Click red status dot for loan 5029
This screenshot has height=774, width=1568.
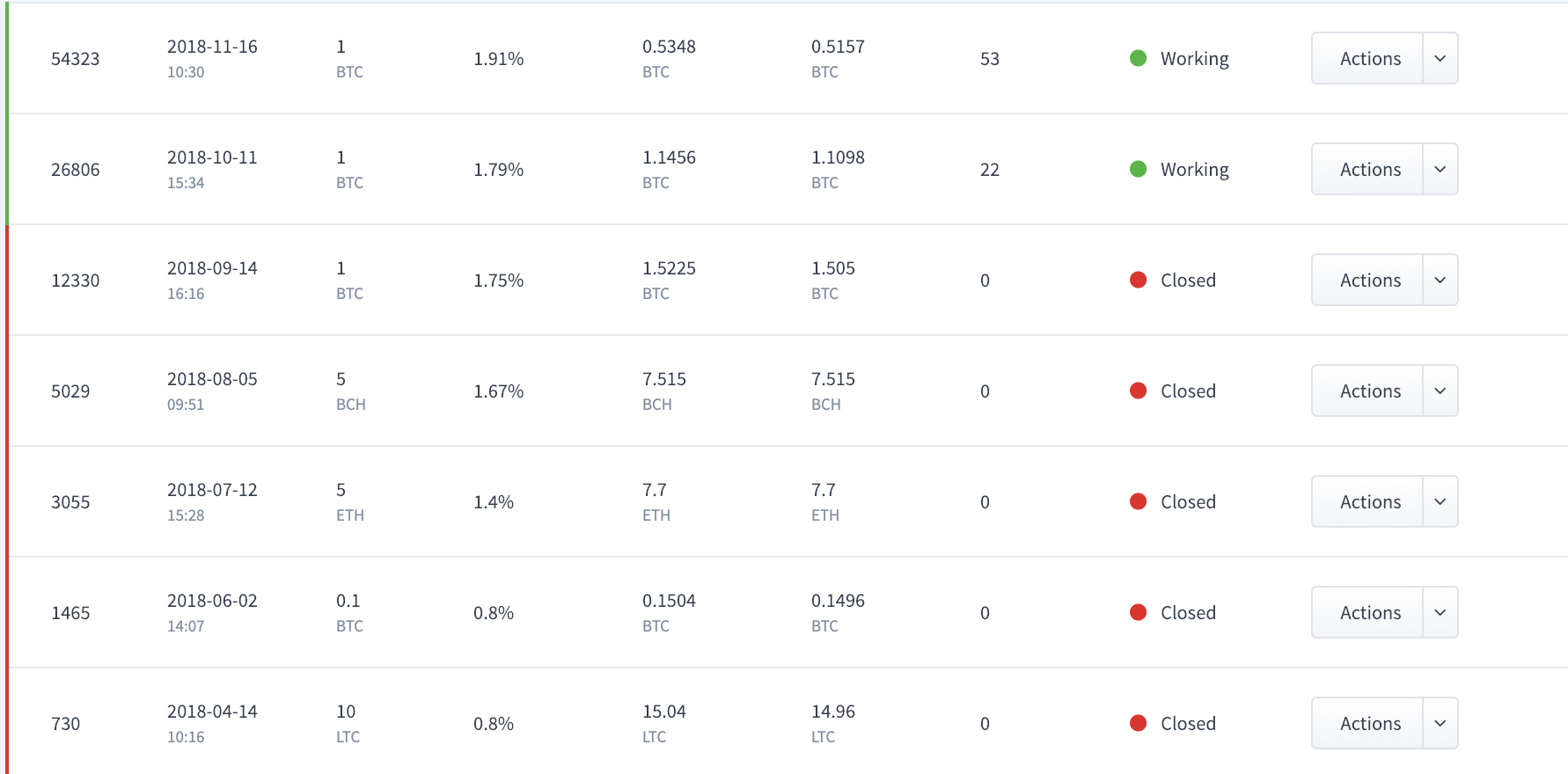point(1138,391)
